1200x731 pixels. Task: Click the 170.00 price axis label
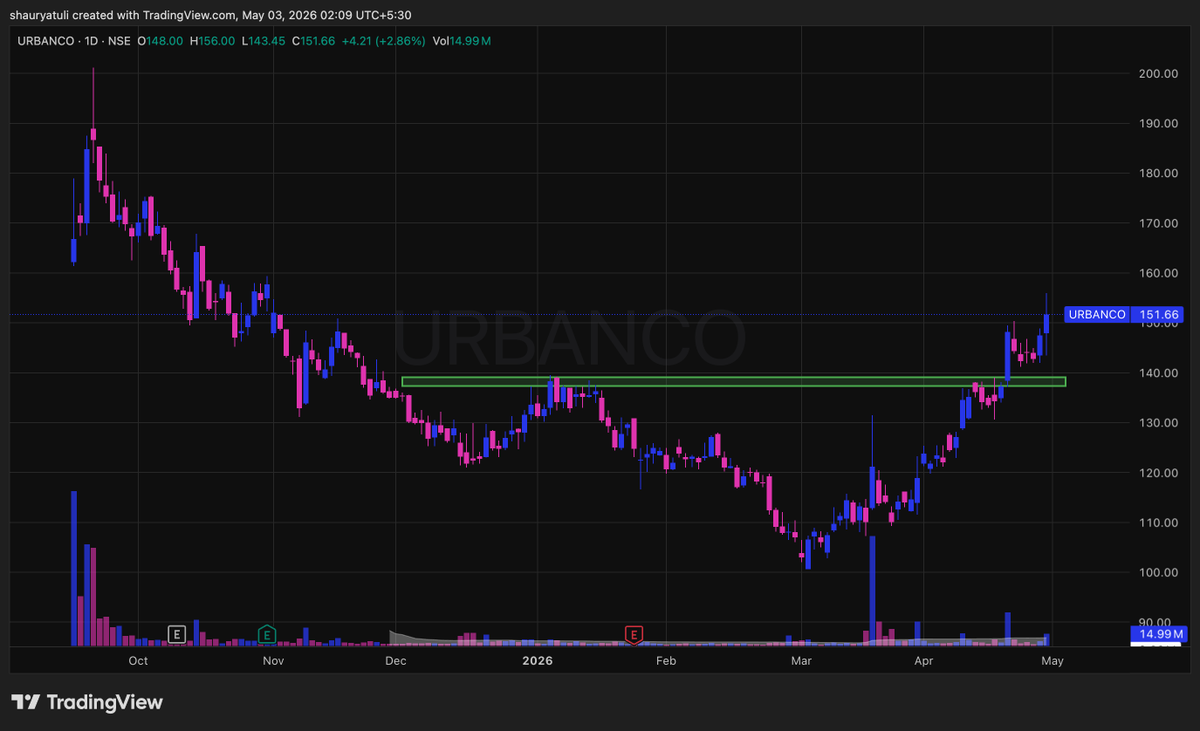[x=1157, y=223]
